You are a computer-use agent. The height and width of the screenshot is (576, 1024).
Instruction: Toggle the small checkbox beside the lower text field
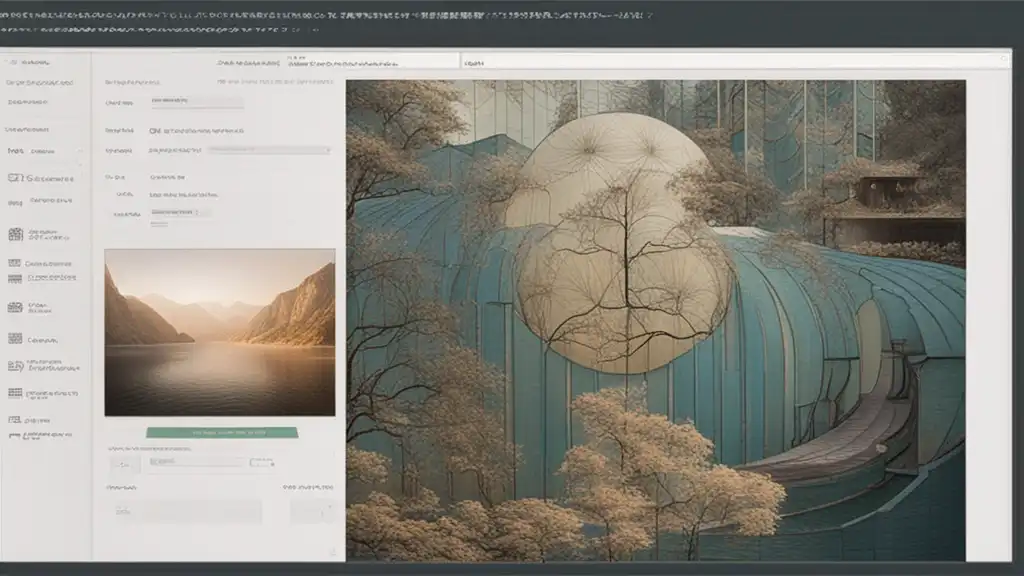(261, 462)
